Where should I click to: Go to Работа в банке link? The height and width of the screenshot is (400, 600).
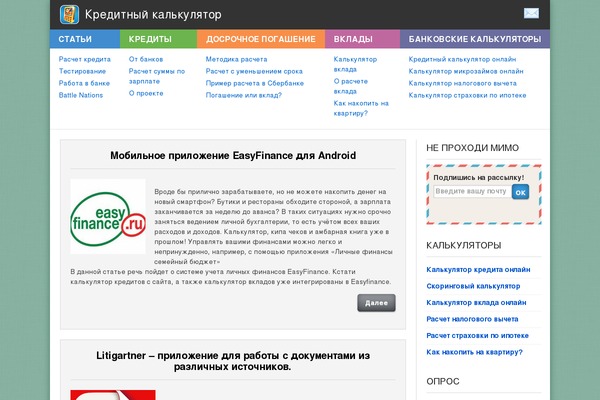coord(84,83)
